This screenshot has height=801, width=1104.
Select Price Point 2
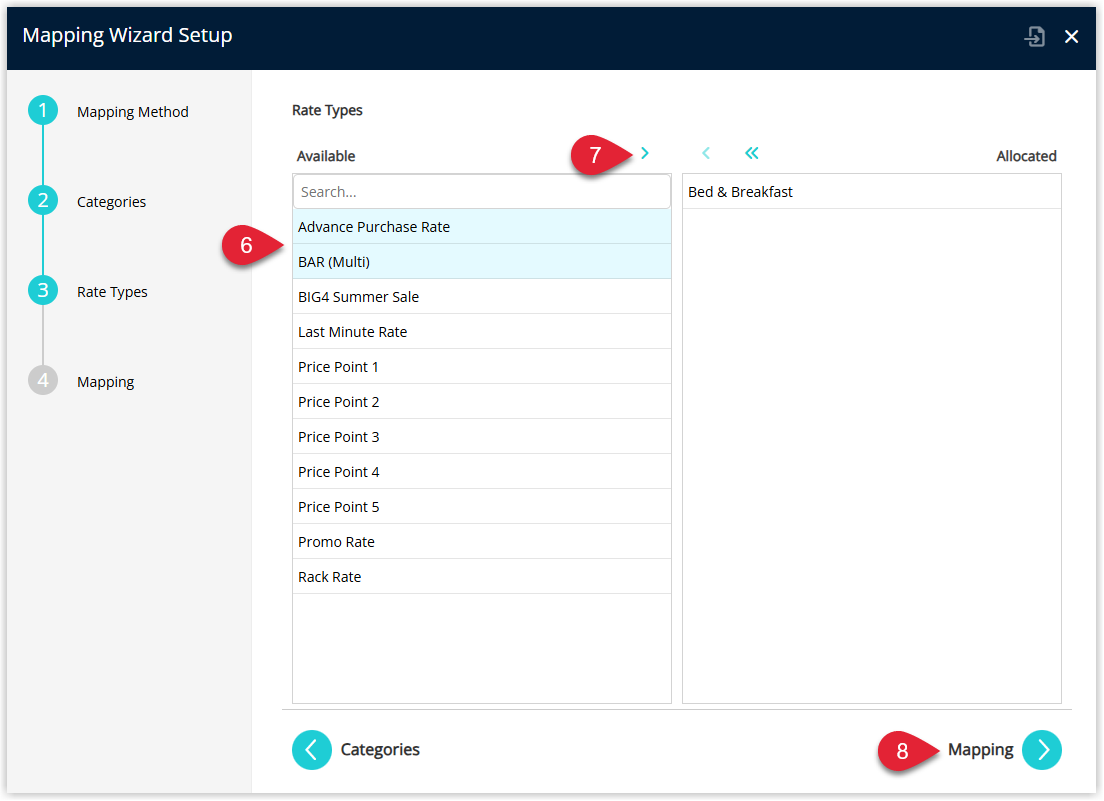[x=482, y=402]
